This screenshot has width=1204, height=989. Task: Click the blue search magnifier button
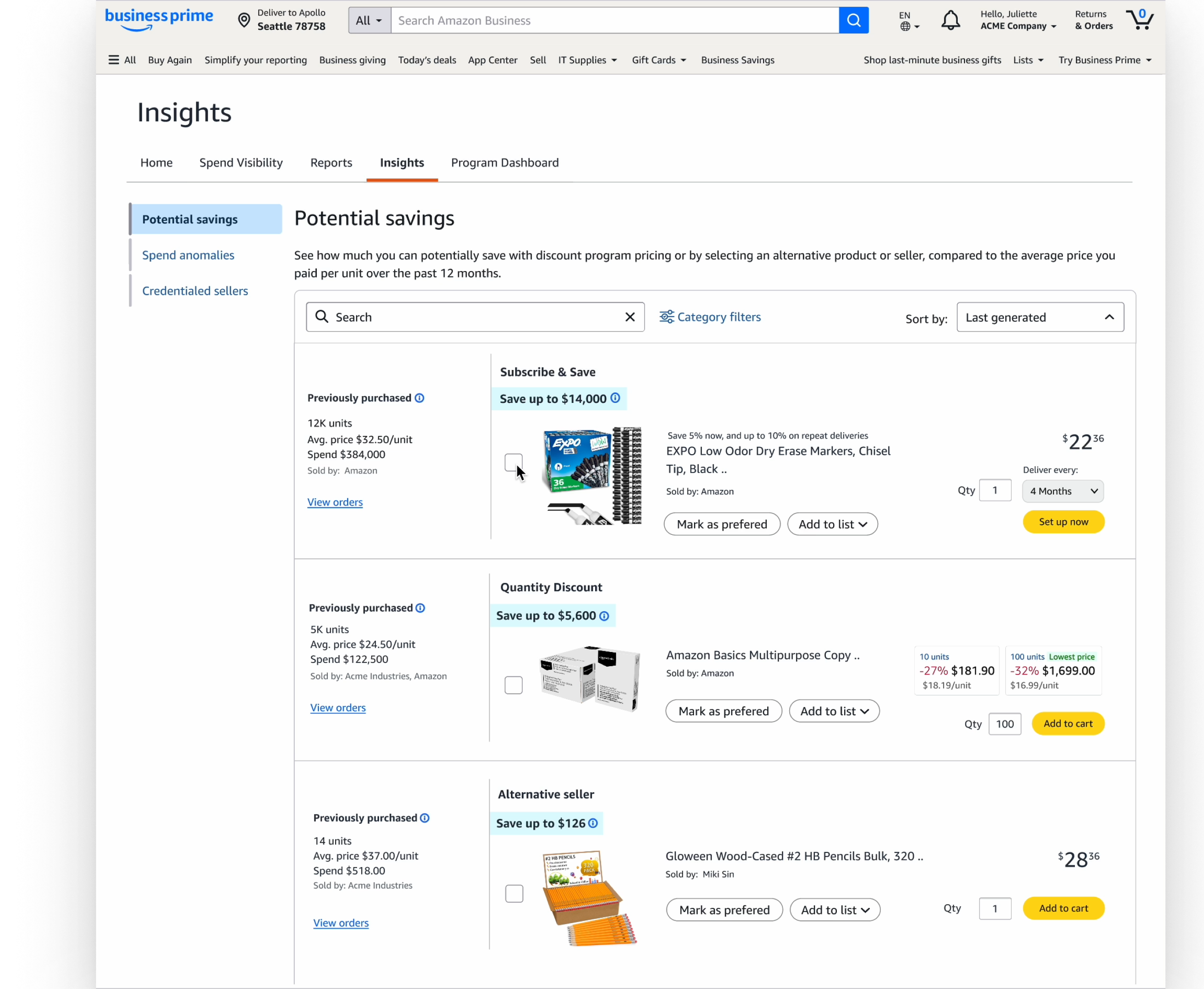coord(853,20)
